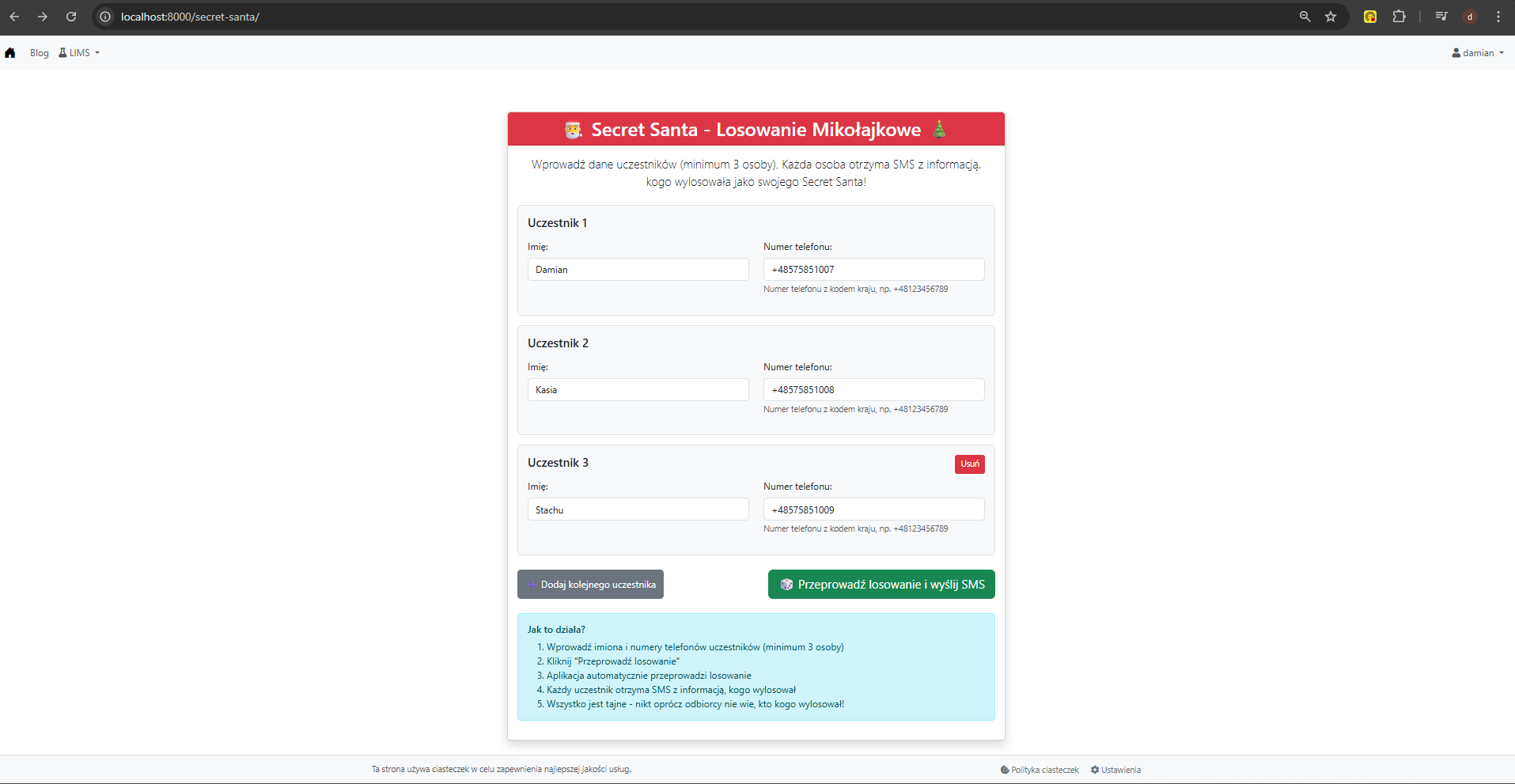Click Dodaj kolejnego uczestnika button
Image resolution: width=1515 pixels, height=784 pixels.
[x=590, y=585]
